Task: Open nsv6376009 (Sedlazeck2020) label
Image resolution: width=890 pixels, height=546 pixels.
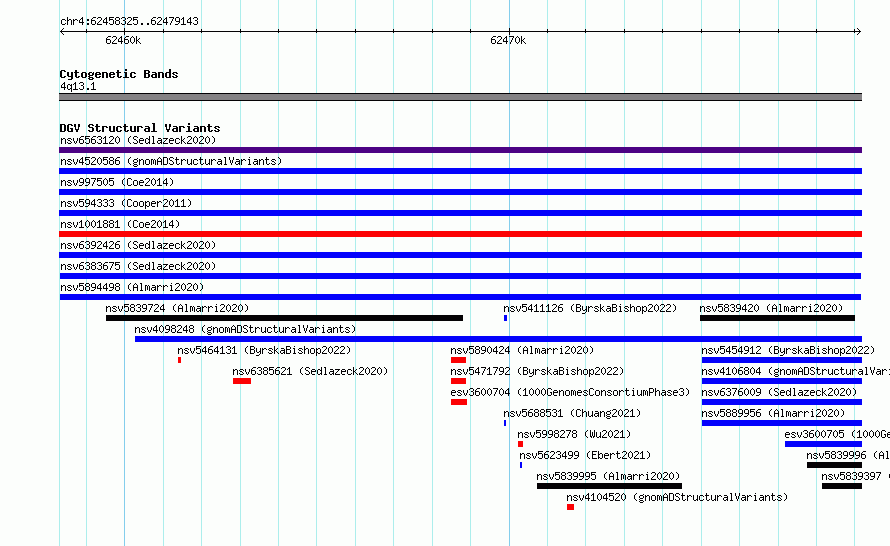Action: [779, 392]
